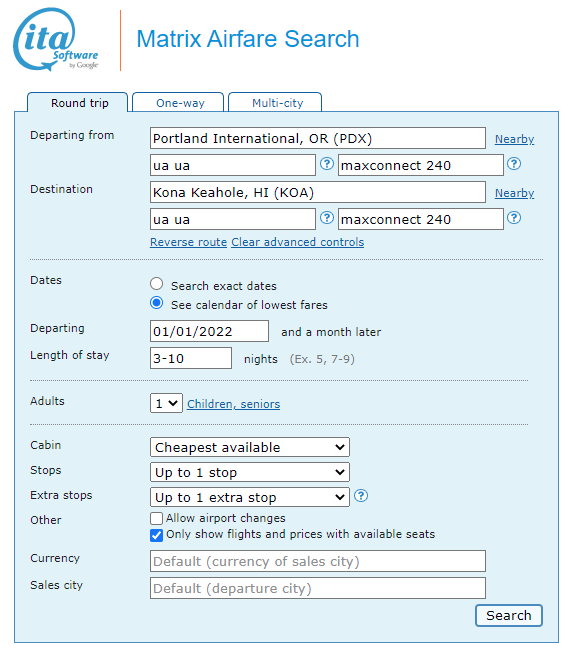
Task: Open help icon next to Extra stops
Action: pyautogui.click(x=361, y=496)
